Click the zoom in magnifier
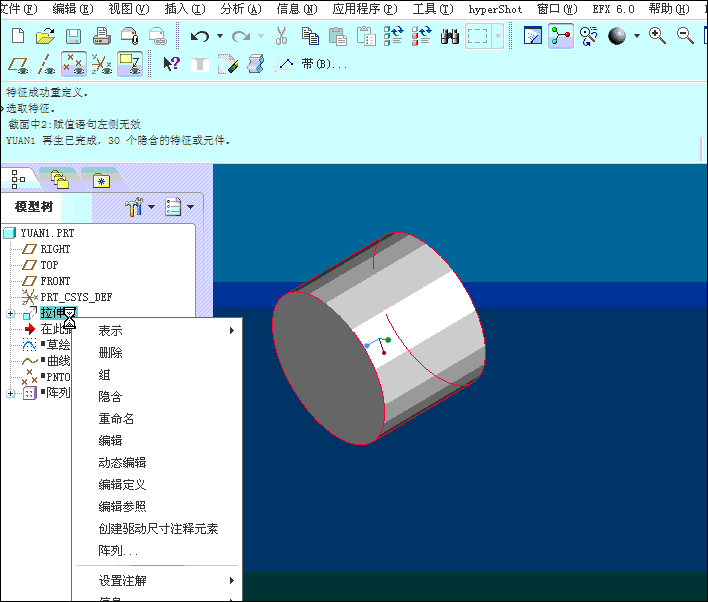Image resolution: width=708 pixels, height=602 pixels. (657, 36)
